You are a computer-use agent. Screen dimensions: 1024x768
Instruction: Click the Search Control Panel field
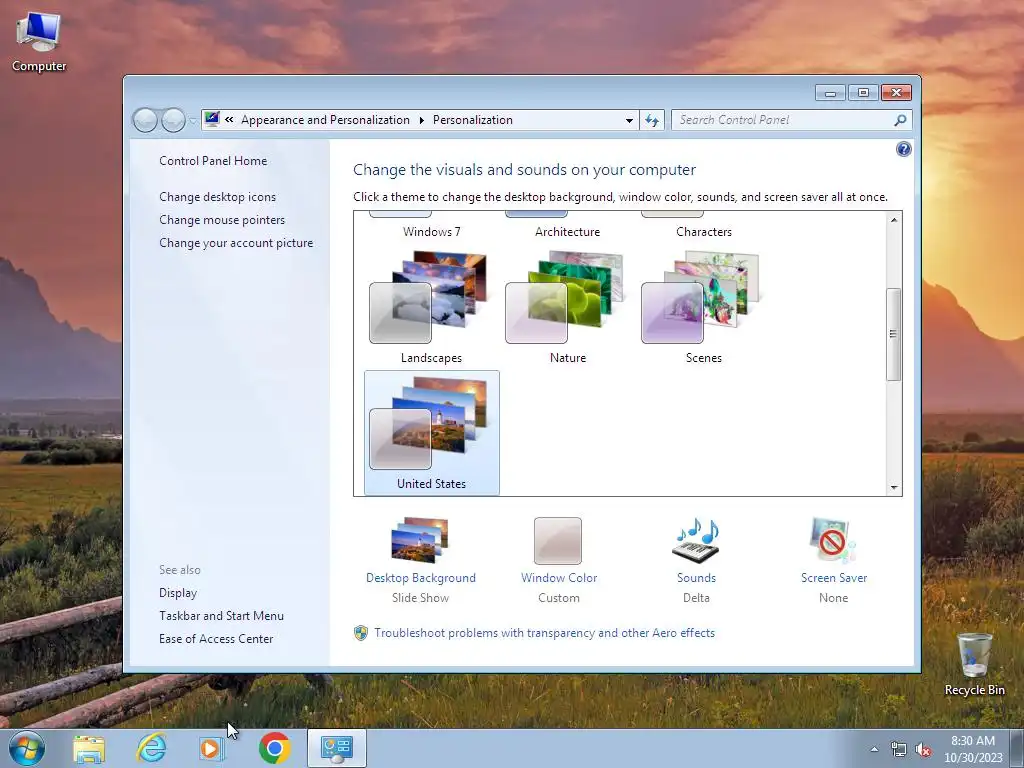[792, 120]
